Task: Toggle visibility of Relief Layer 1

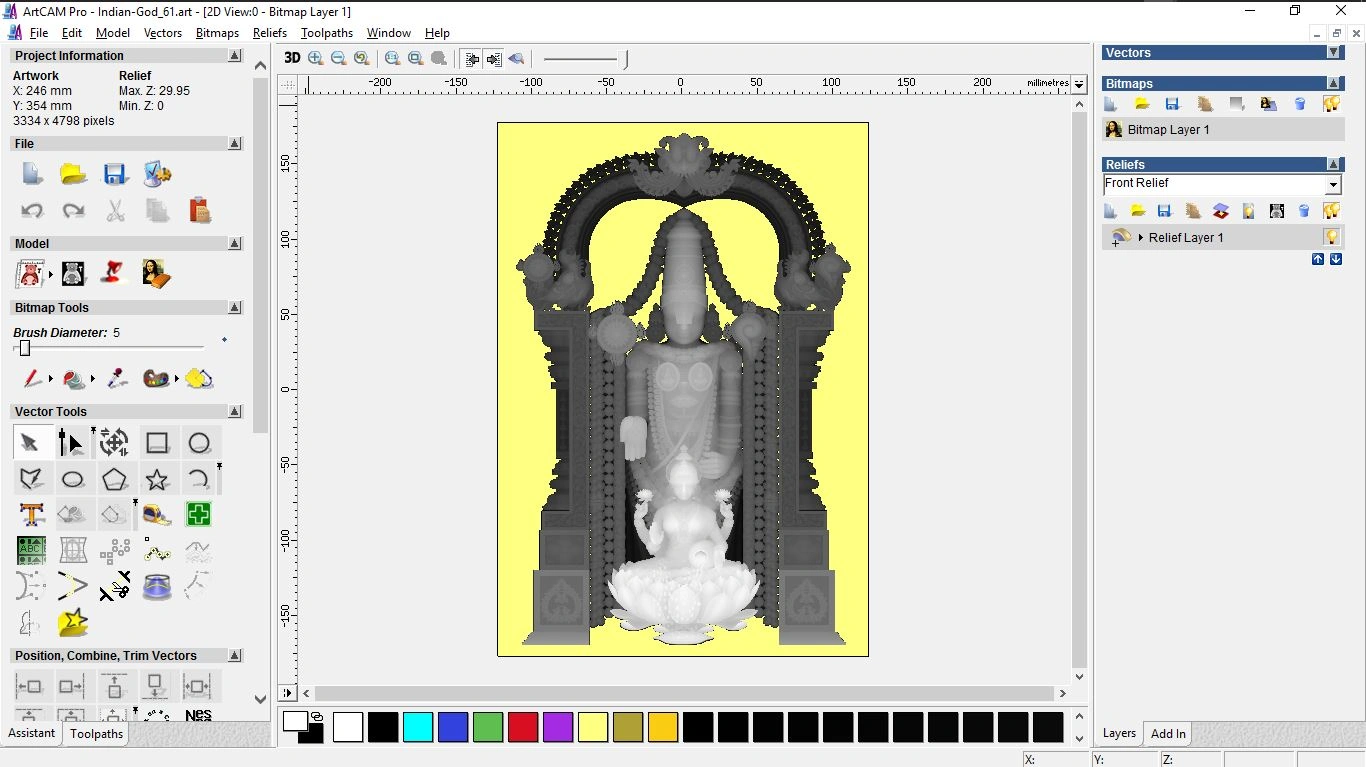Action: [1331, 237]
